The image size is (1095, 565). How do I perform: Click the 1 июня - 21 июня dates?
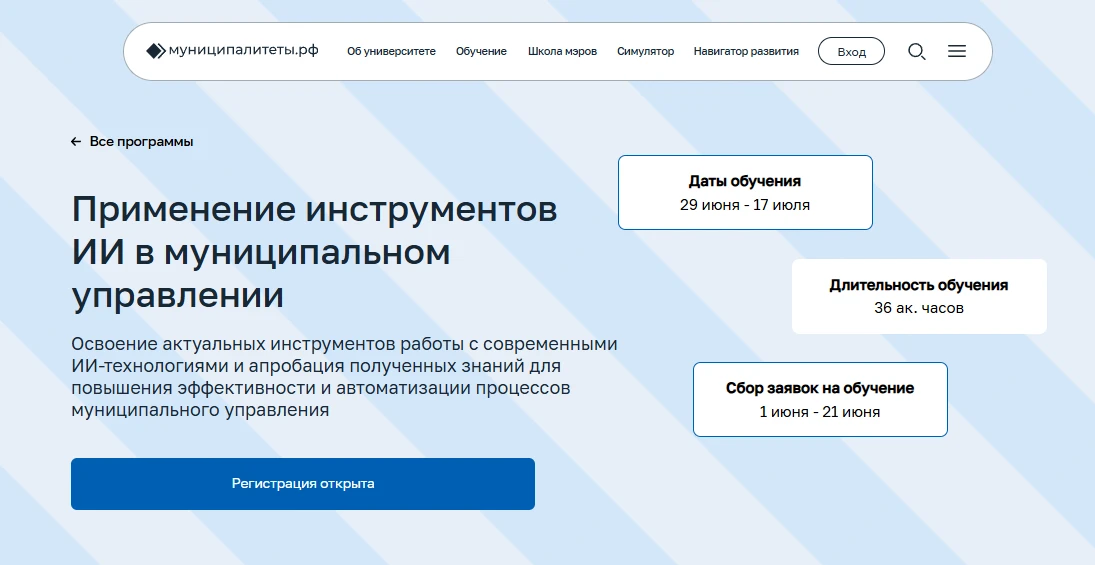click(820, 412)
